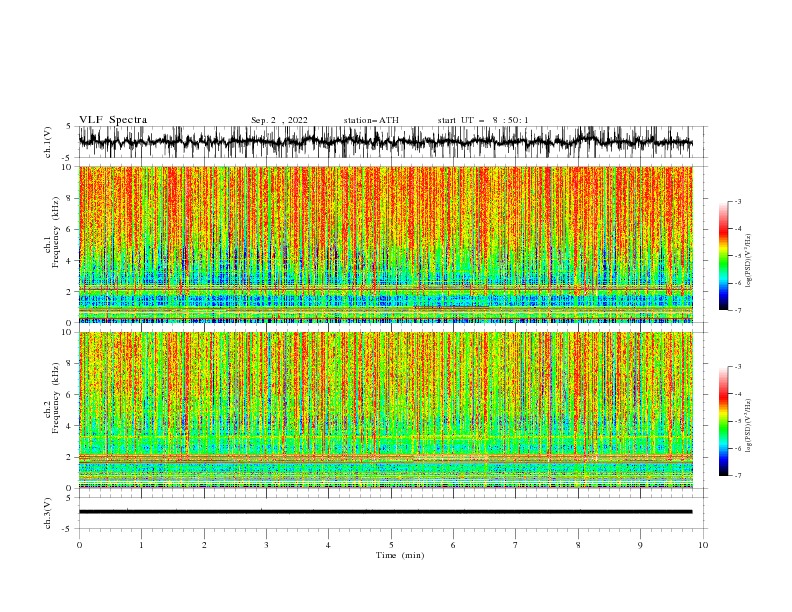This screenshot has height=612, width=792.
Task: Click the ch.1 frequency axis "8" tick label
Action: tap(71, 198)
